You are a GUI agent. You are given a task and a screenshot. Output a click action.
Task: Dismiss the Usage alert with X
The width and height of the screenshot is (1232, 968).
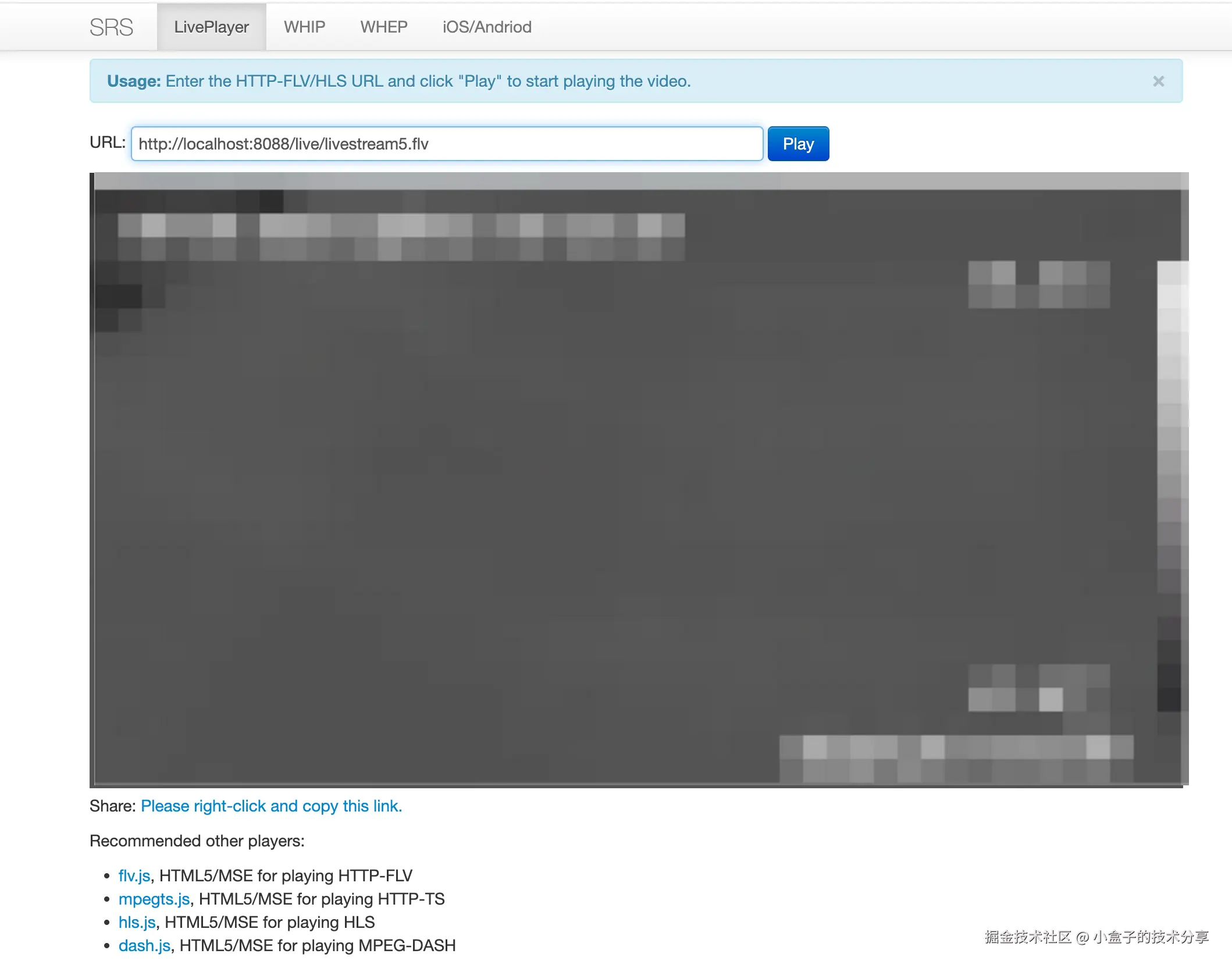pyautogui.click(x=1158, y=81)
